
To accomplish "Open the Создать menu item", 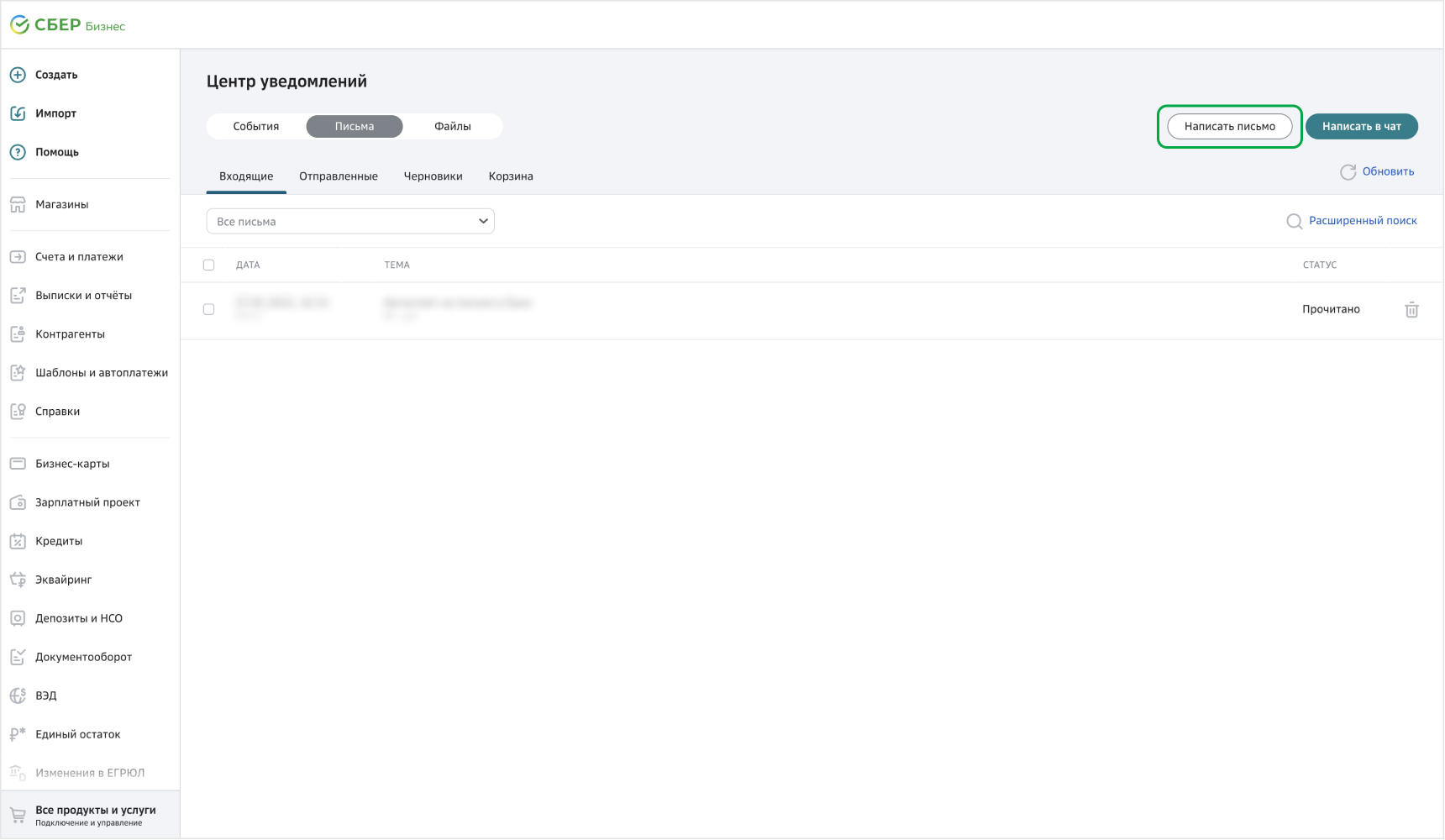I will pyautogui.click(x=56, y=75).
